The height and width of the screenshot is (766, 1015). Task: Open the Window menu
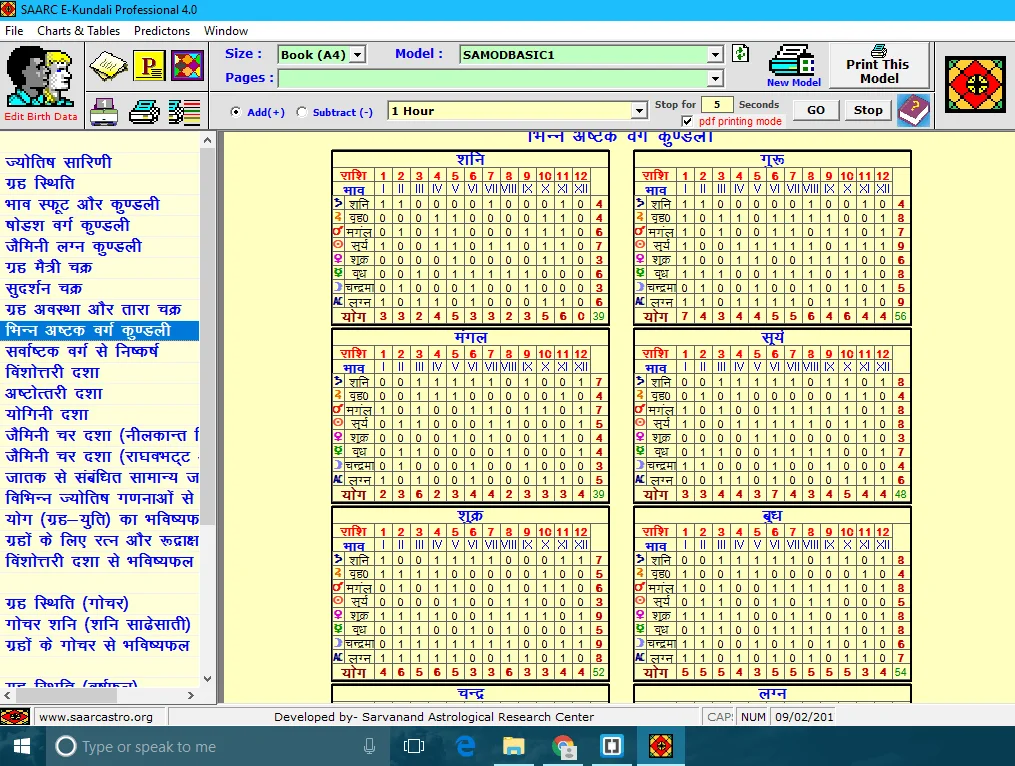coord(226,30)
